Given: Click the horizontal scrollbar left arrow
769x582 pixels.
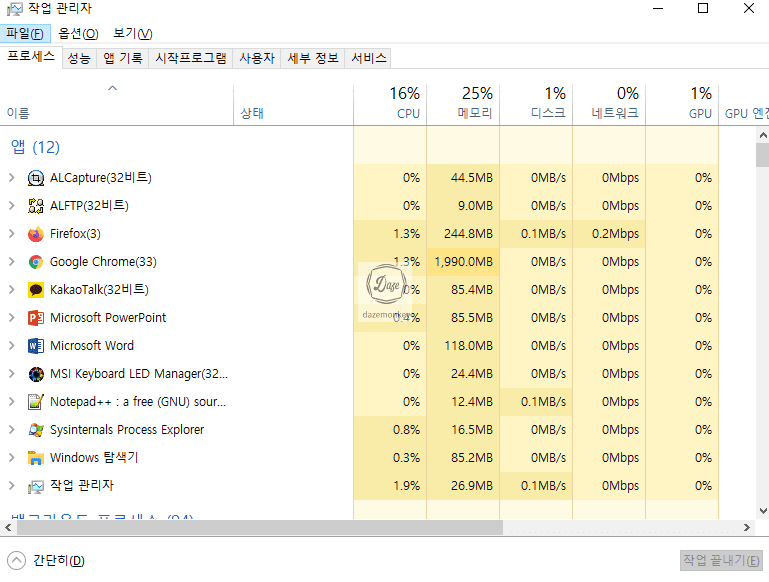Looking at the screenshot, I should (8, 528).
